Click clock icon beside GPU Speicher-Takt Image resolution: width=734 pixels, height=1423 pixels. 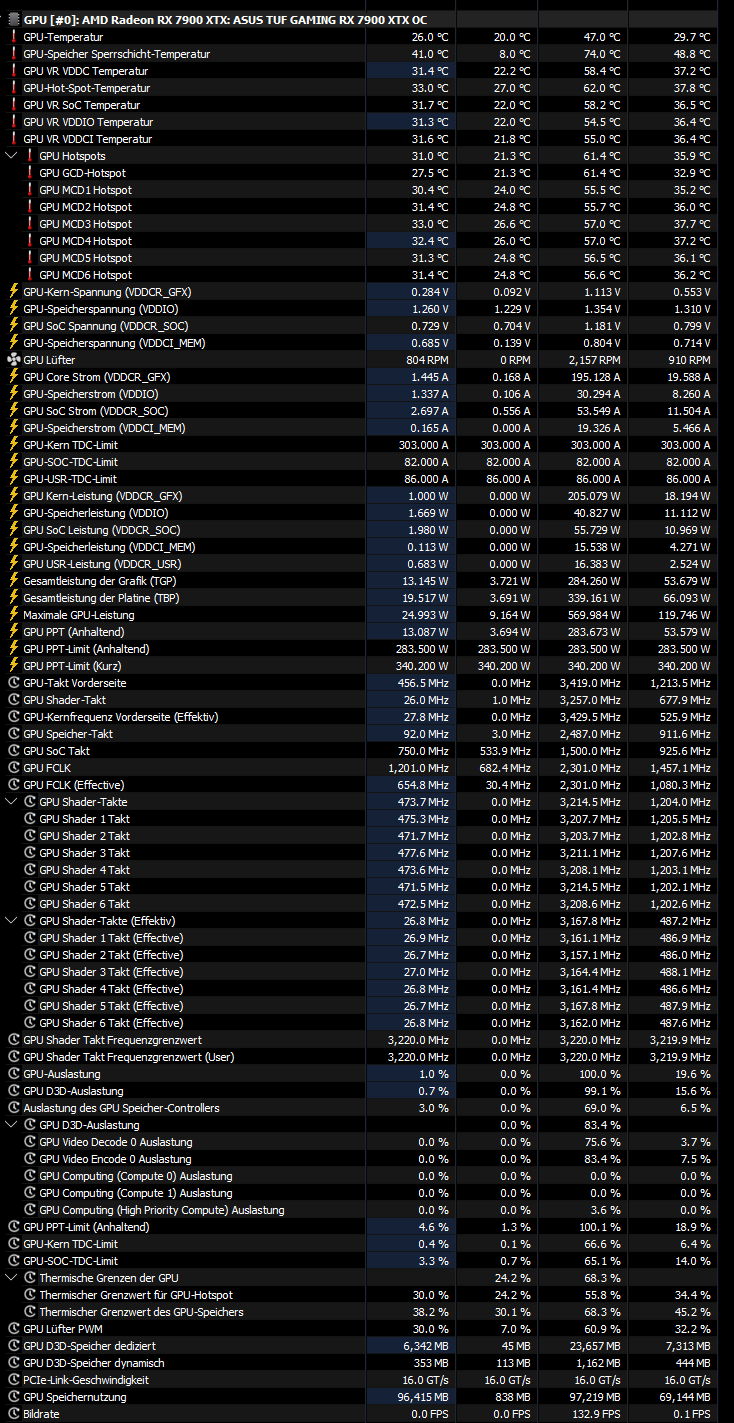point(13,734)
